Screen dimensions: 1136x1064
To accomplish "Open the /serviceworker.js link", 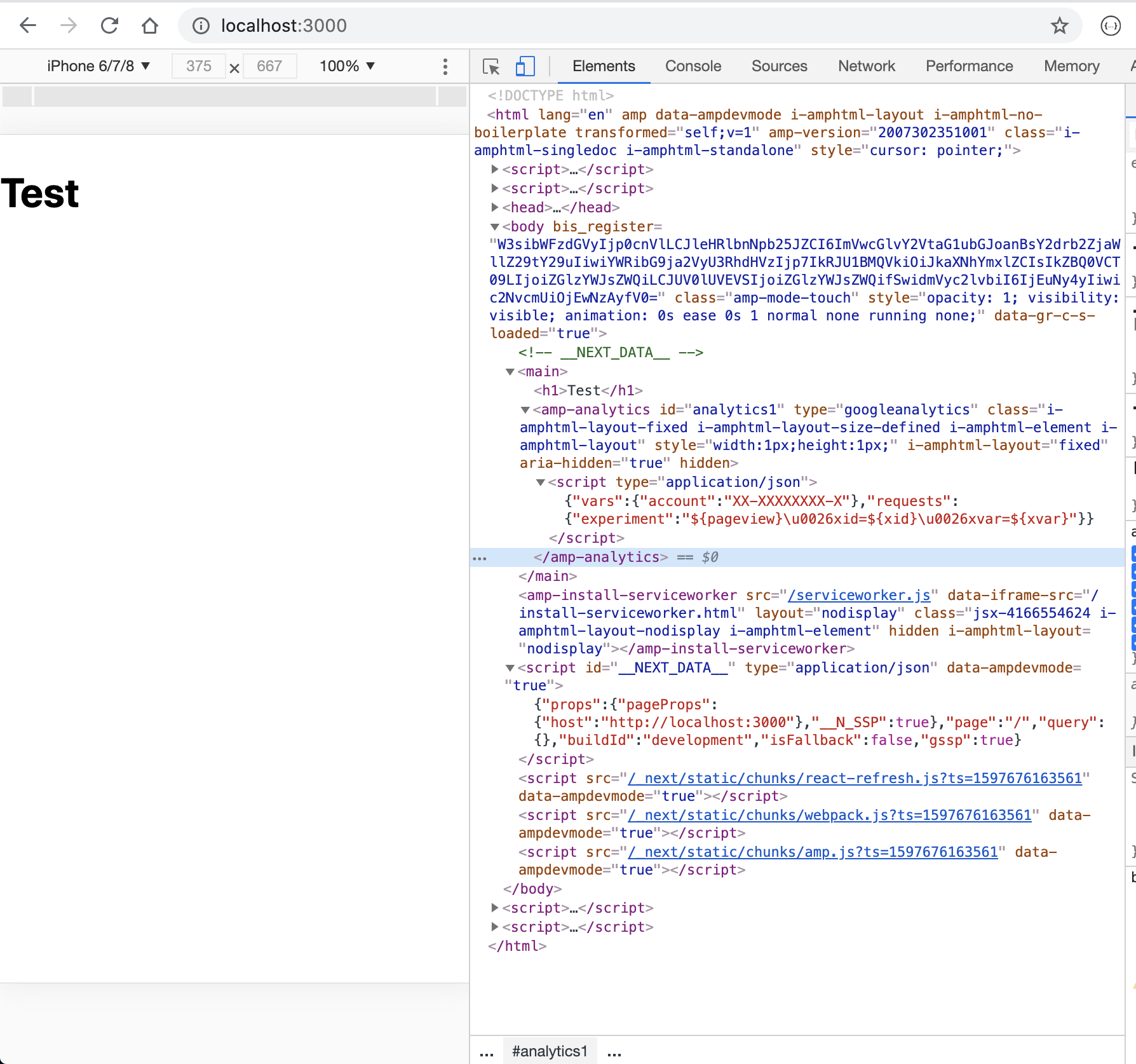I will [859, 595].
